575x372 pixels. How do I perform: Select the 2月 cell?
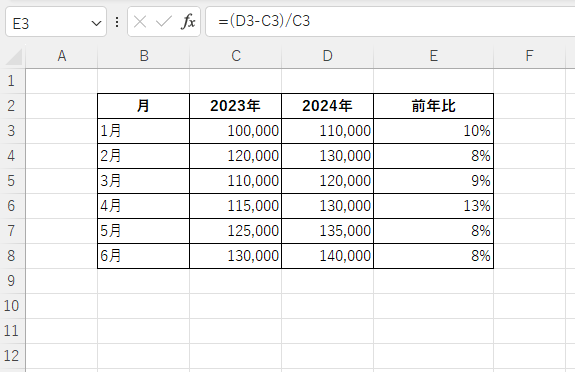(x=144, y=156)
